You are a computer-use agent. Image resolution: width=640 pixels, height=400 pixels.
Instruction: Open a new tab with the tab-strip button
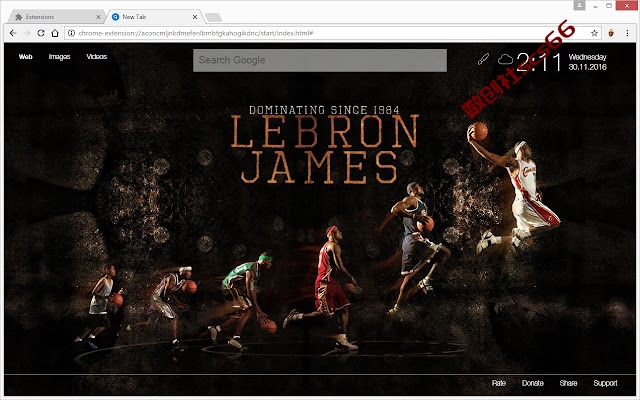coord(213,17)
